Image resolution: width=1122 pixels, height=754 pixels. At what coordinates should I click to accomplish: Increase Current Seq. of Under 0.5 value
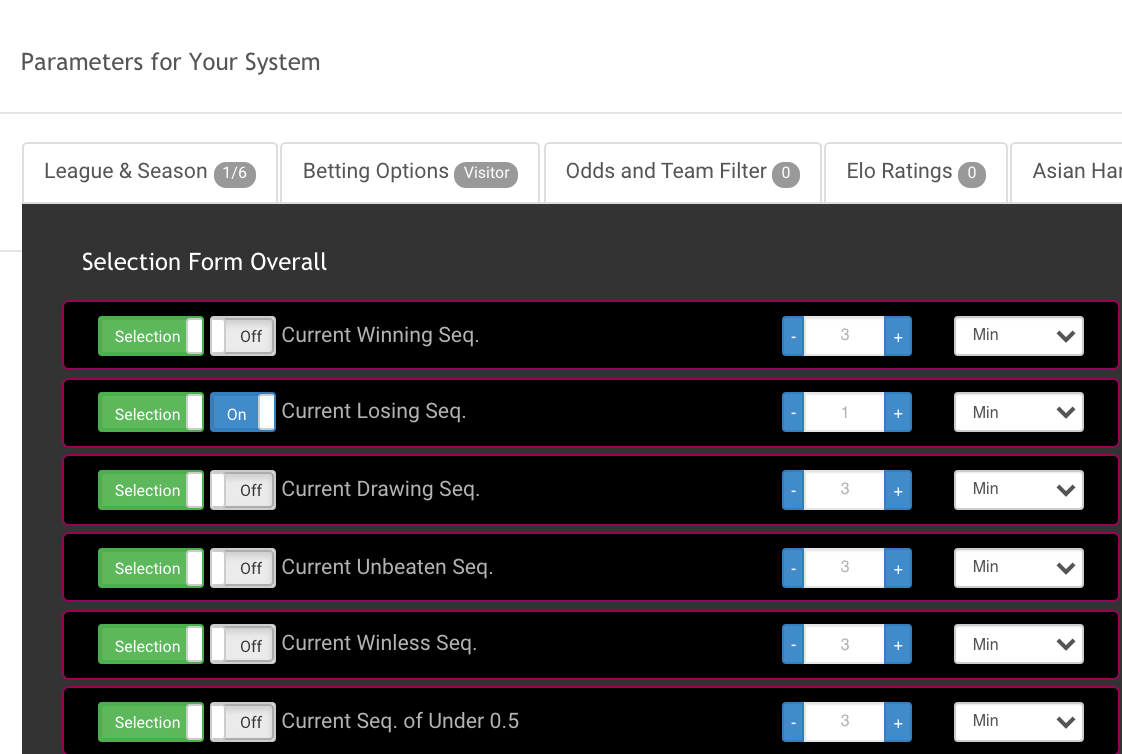pos(897,723)
